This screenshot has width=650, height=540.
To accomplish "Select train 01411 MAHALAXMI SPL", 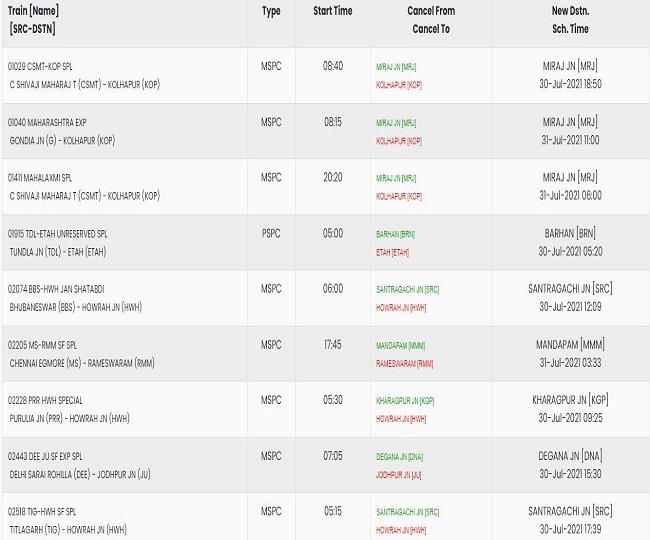I will 40,178.
